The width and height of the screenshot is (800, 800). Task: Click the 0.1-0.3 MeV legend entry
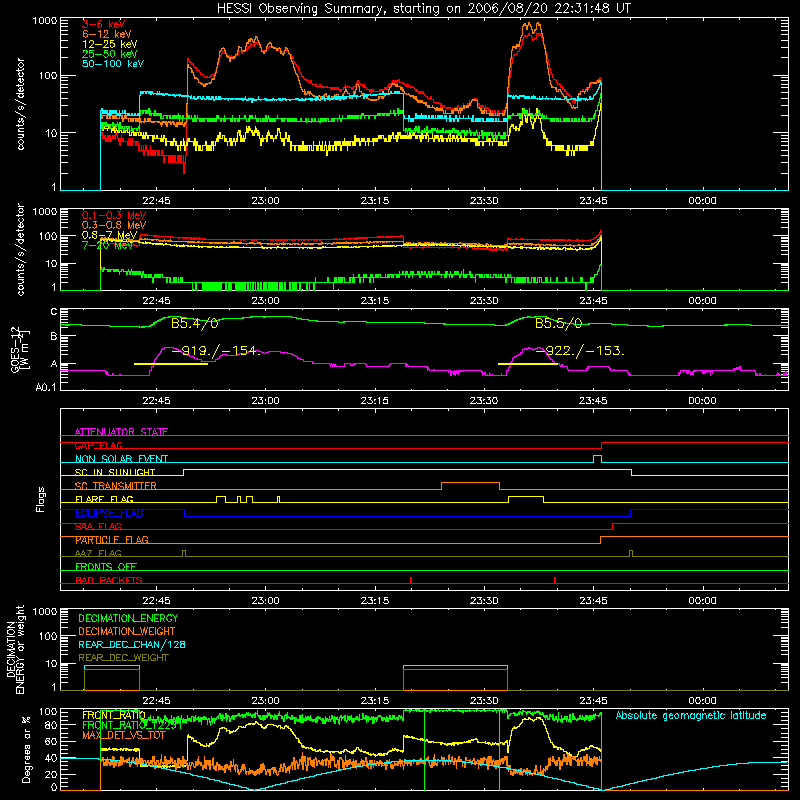pos(114,215)
